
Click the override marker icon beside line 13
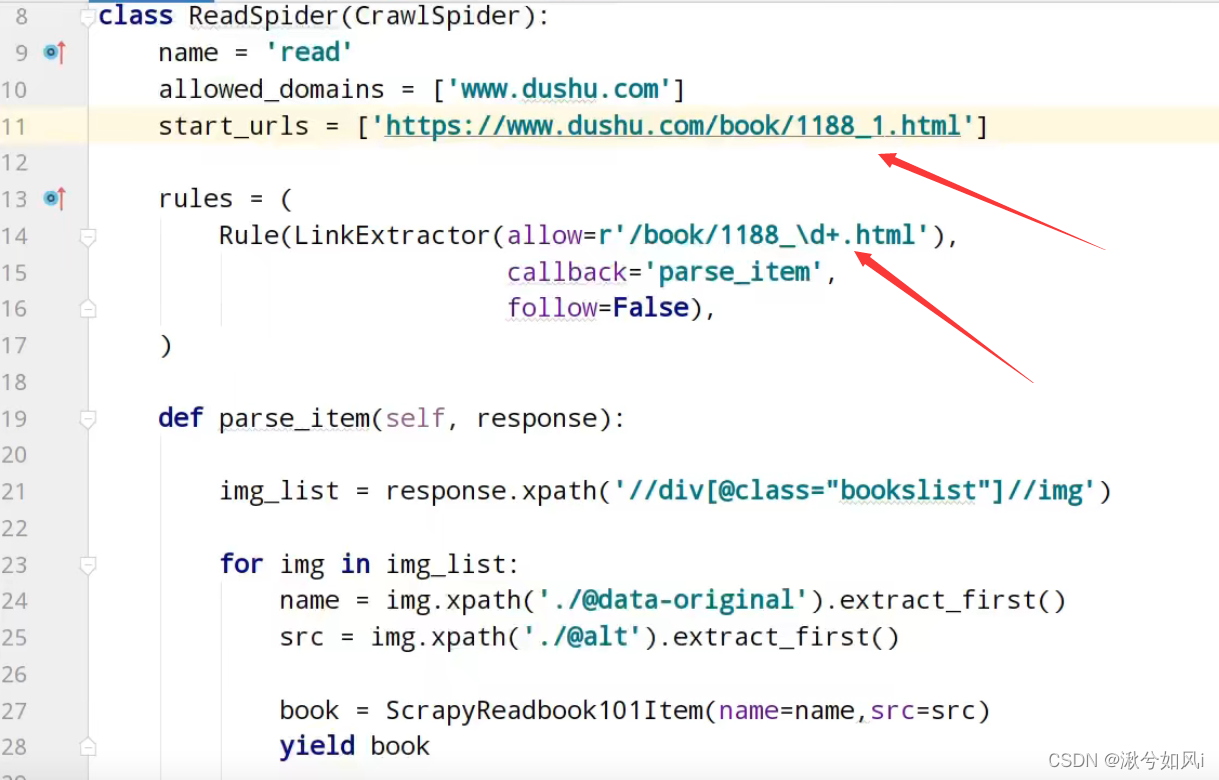click(54, 199)
